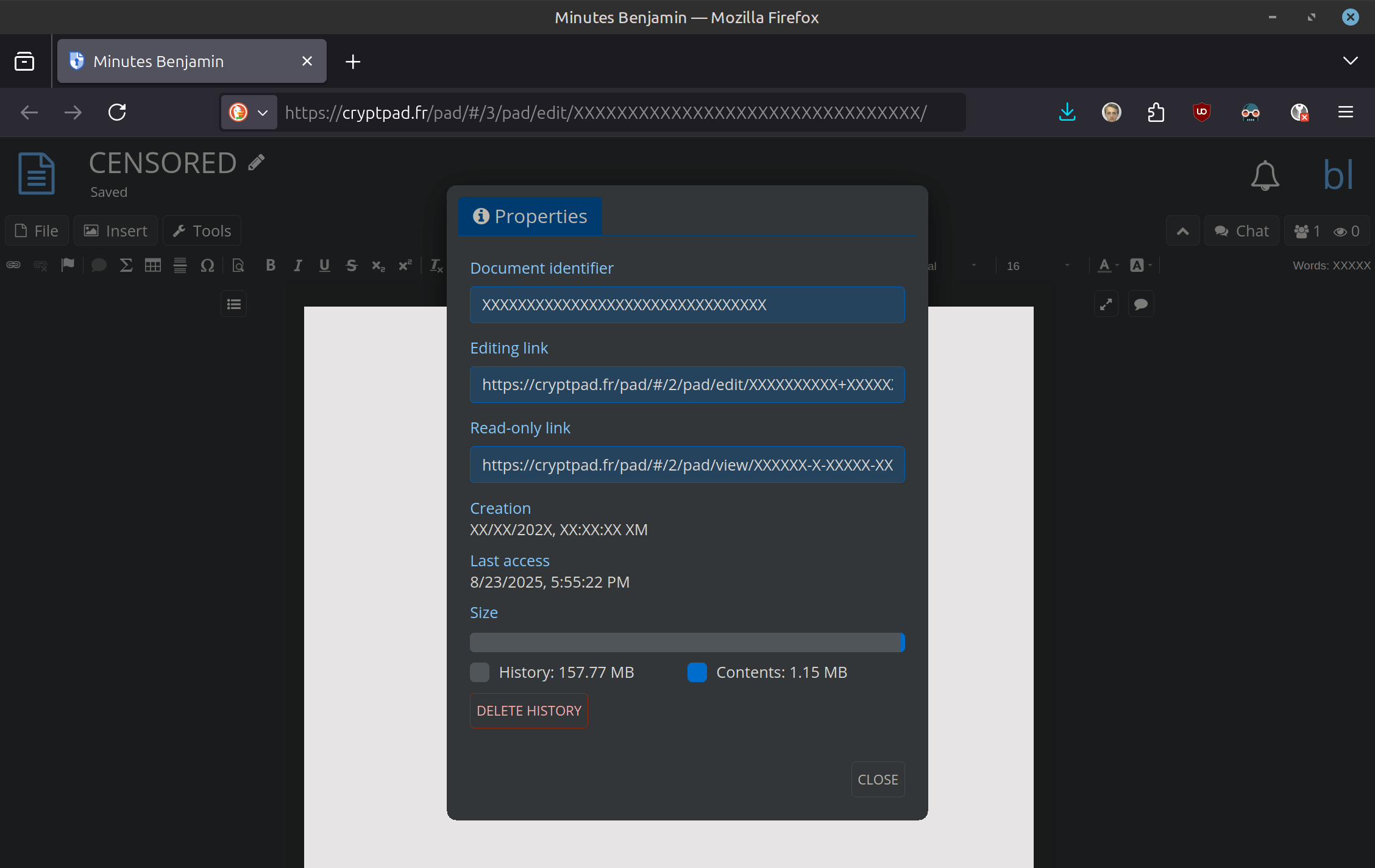Click the Editing link text field

tap(687, 385)
